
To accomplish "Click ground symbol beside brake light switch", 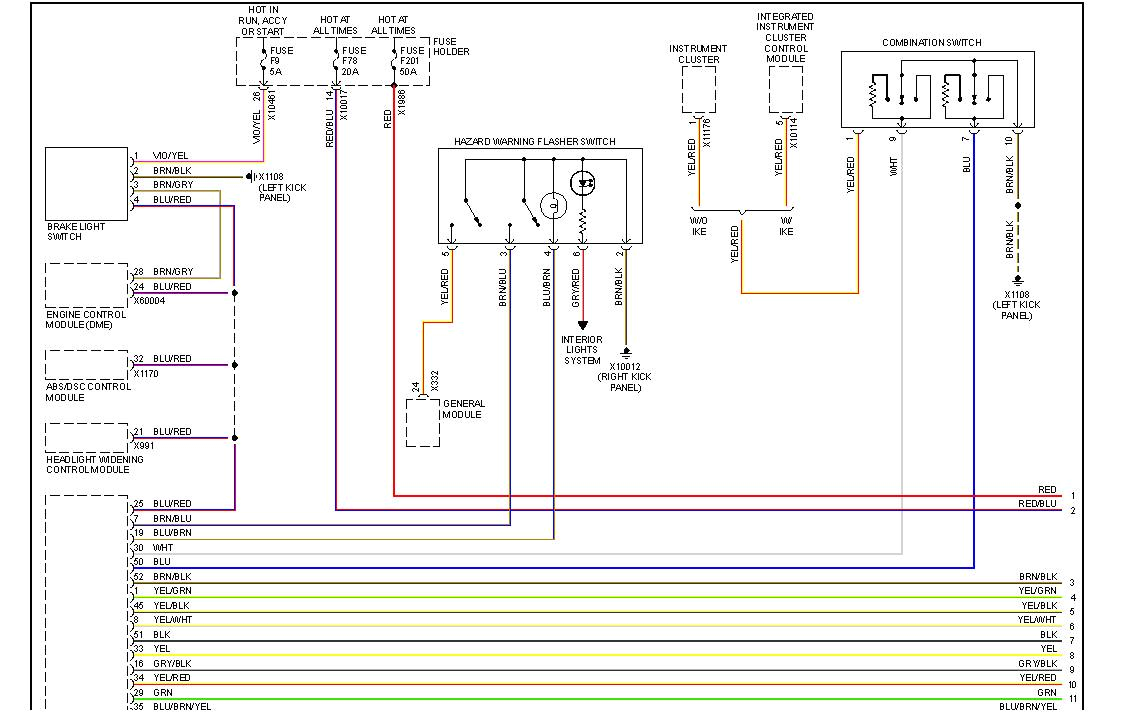I will 249,177.
